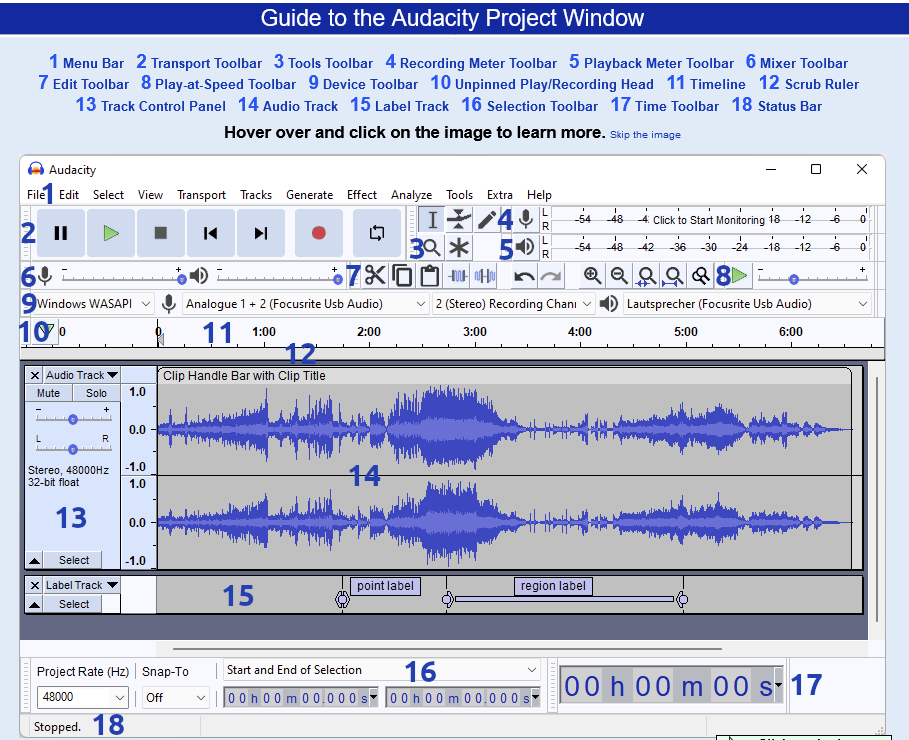Open the Tracks menu
The image size is (909, 740).
pos(256,195)
